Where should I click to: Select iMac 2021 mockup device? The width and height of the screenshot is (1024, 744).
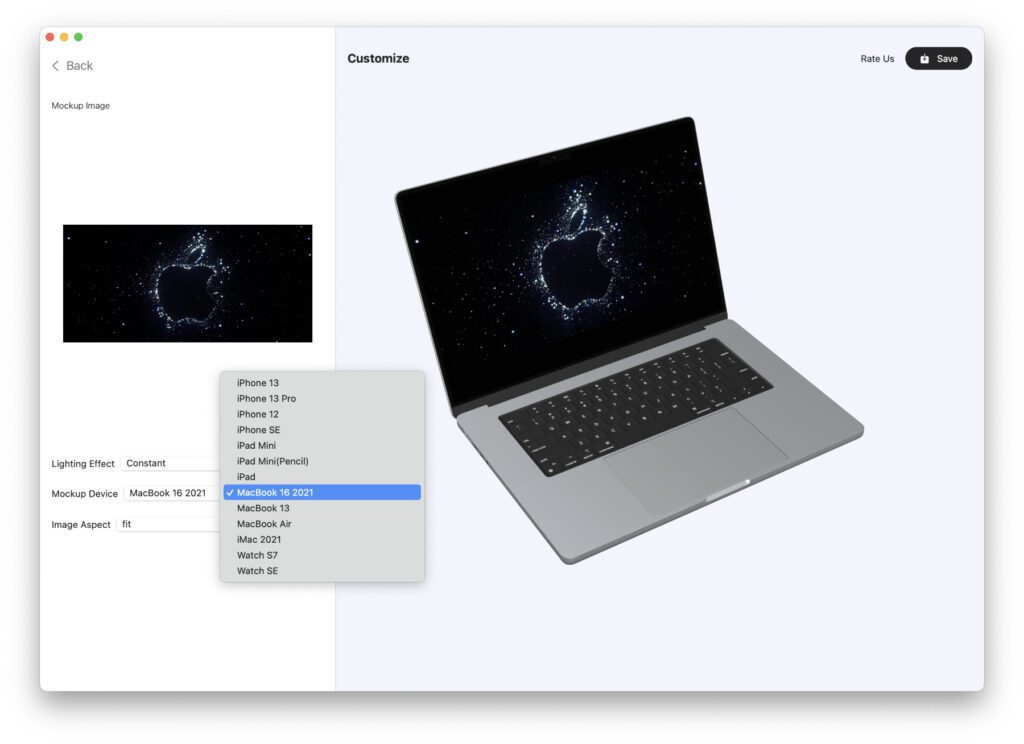click(x=259, y=539)
